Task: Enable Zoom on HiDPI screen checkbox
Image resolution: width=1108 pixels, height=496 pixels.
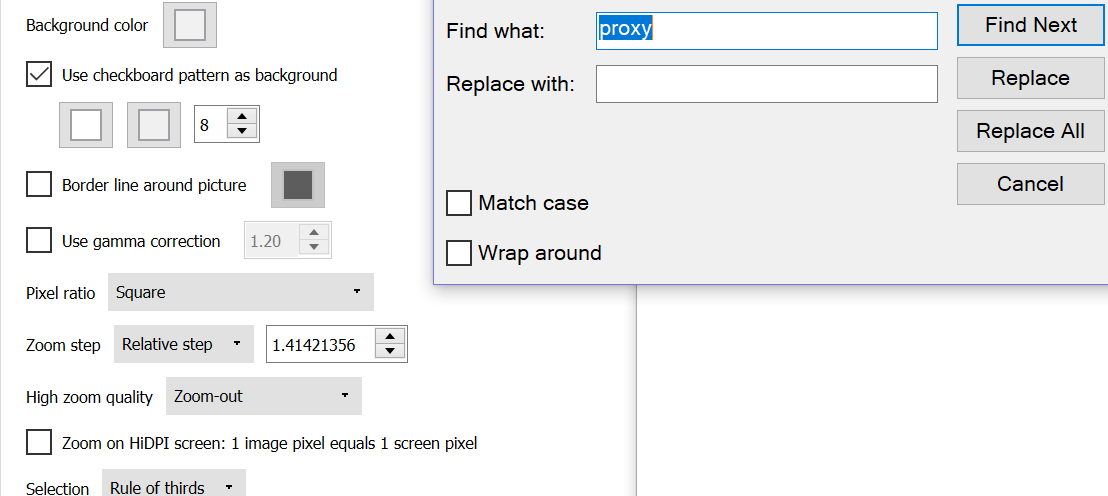Action: [39, 443]
